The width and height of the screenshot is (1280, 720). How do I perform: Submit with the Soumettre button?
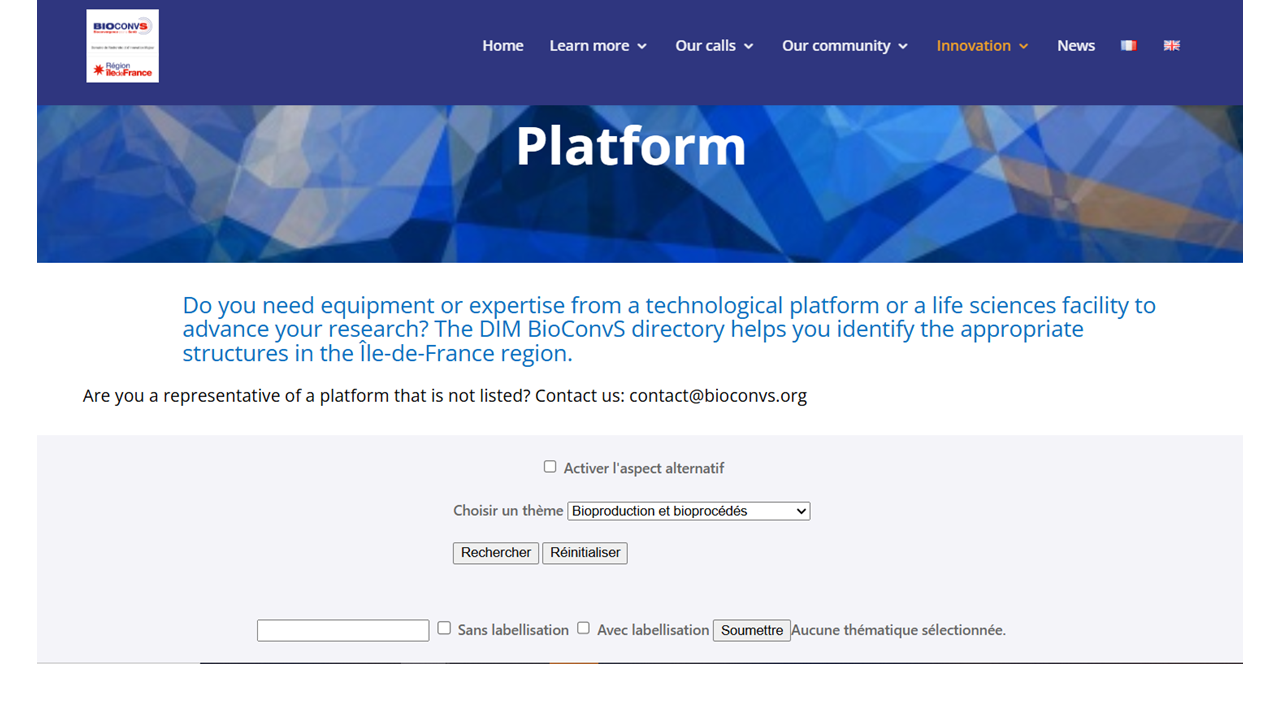click(x=752, y=631)
